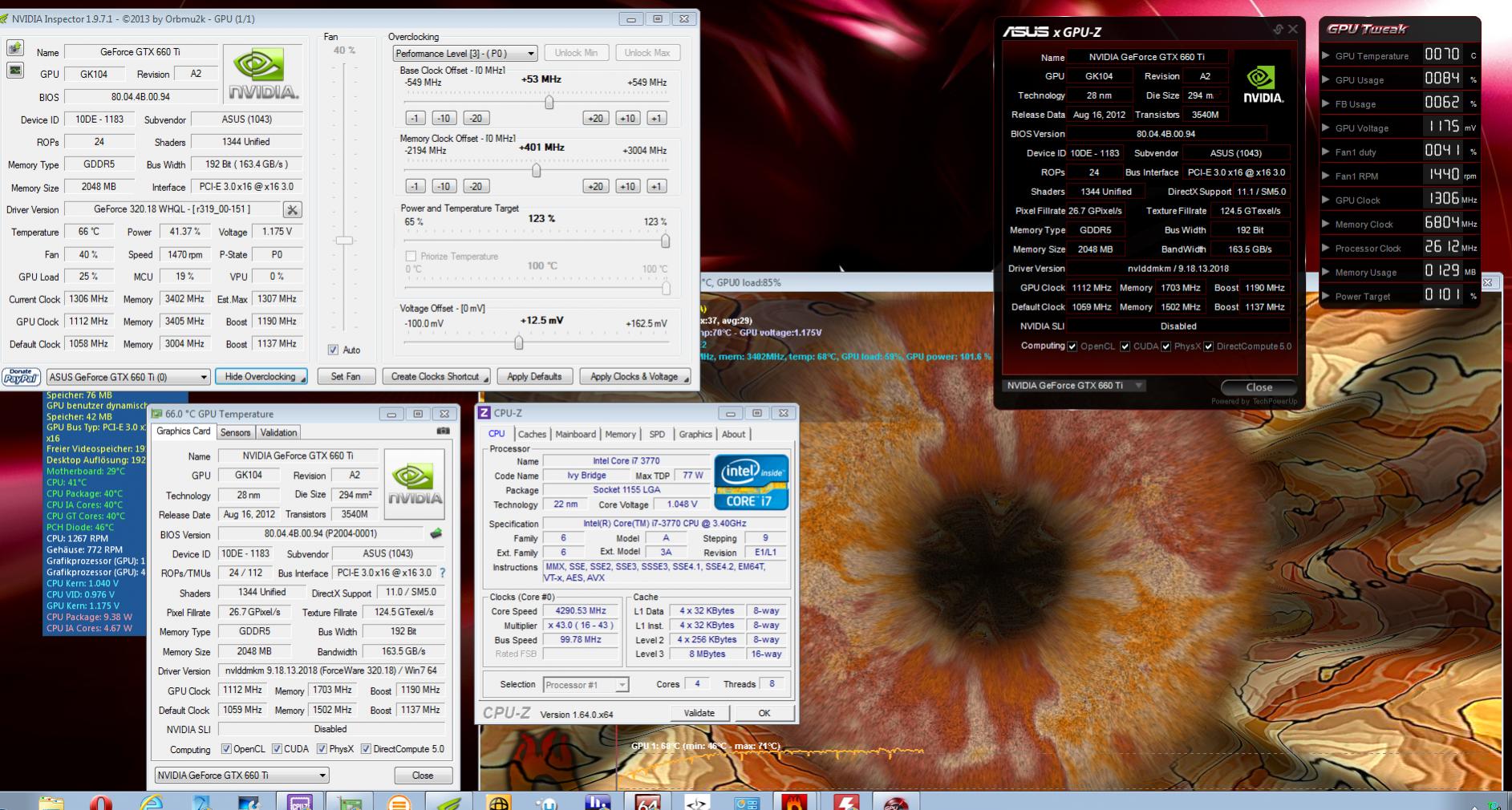Expand Memory Clock in GPU Tweak
Image resolution: width=1512 pixels, height=810 pixels.
(1325, 225)
